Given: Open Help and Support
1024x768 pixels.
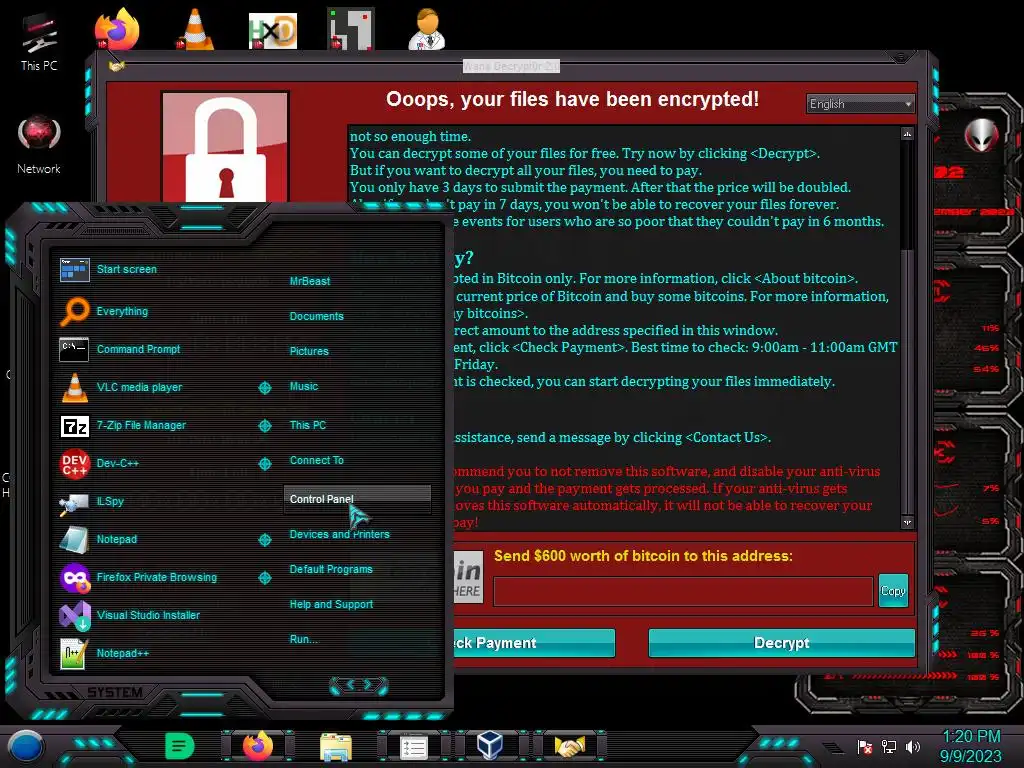Looking at the screenshot, I should click(x=331, y=605).
